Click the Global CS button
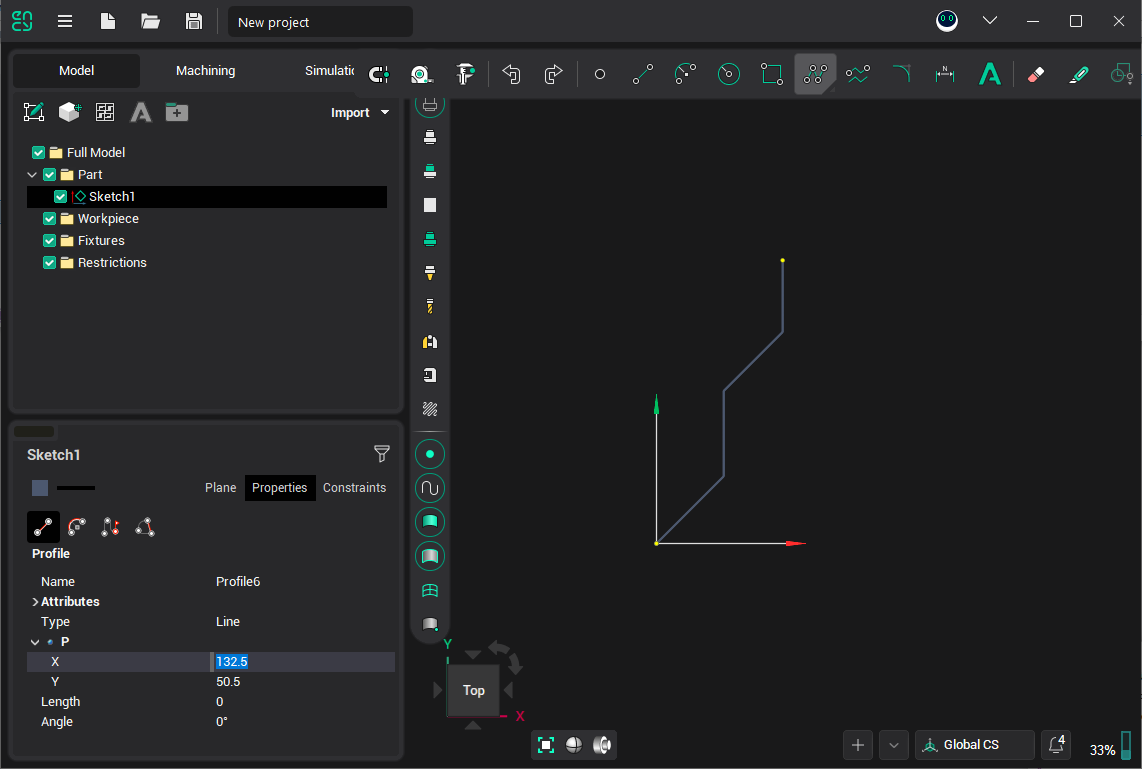 coord(974,744)
